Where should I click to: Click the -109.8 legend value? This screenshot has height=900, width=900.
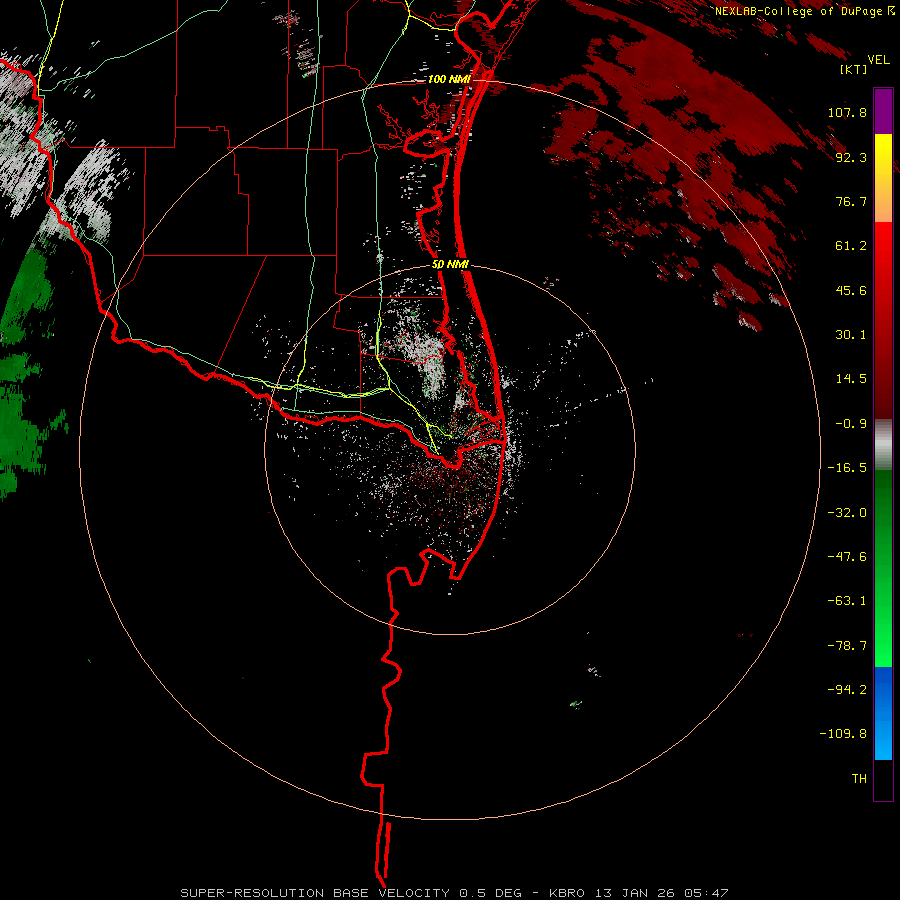(x=843, y=734)
